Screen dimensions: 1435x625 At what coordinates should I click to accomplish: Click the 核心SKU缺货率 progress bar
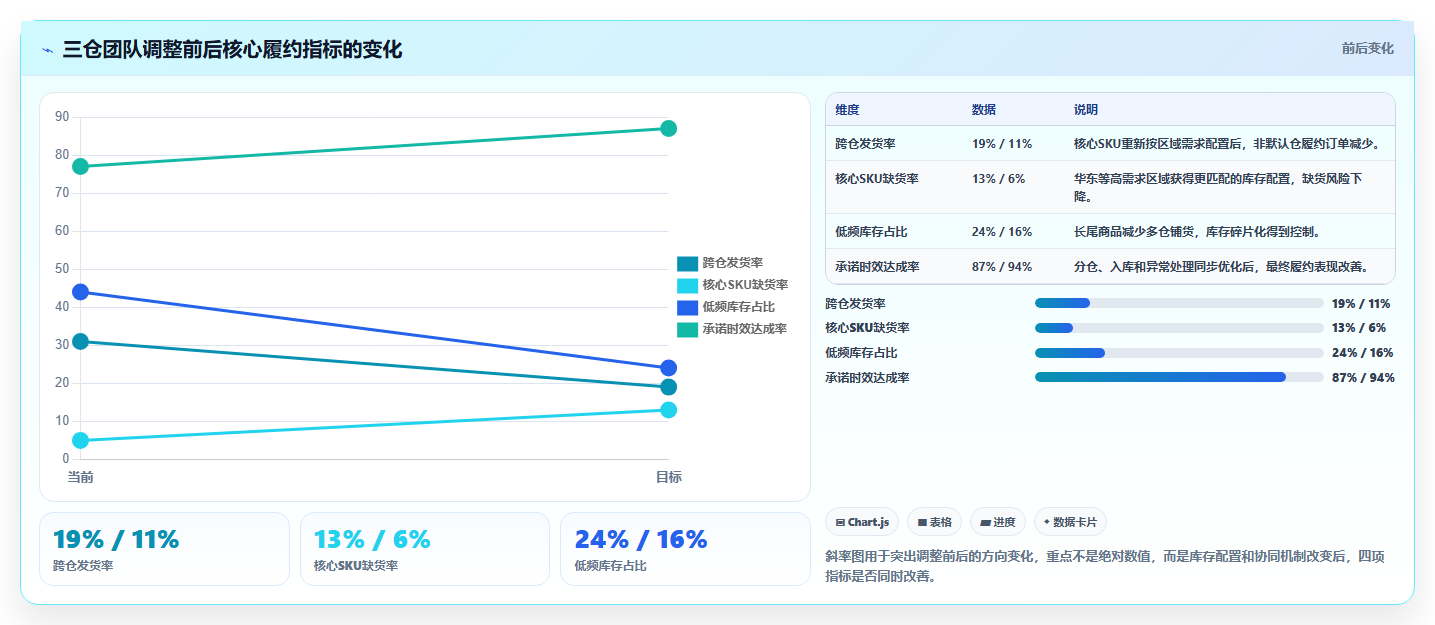pyautogui.click(x=1179, y=328)
